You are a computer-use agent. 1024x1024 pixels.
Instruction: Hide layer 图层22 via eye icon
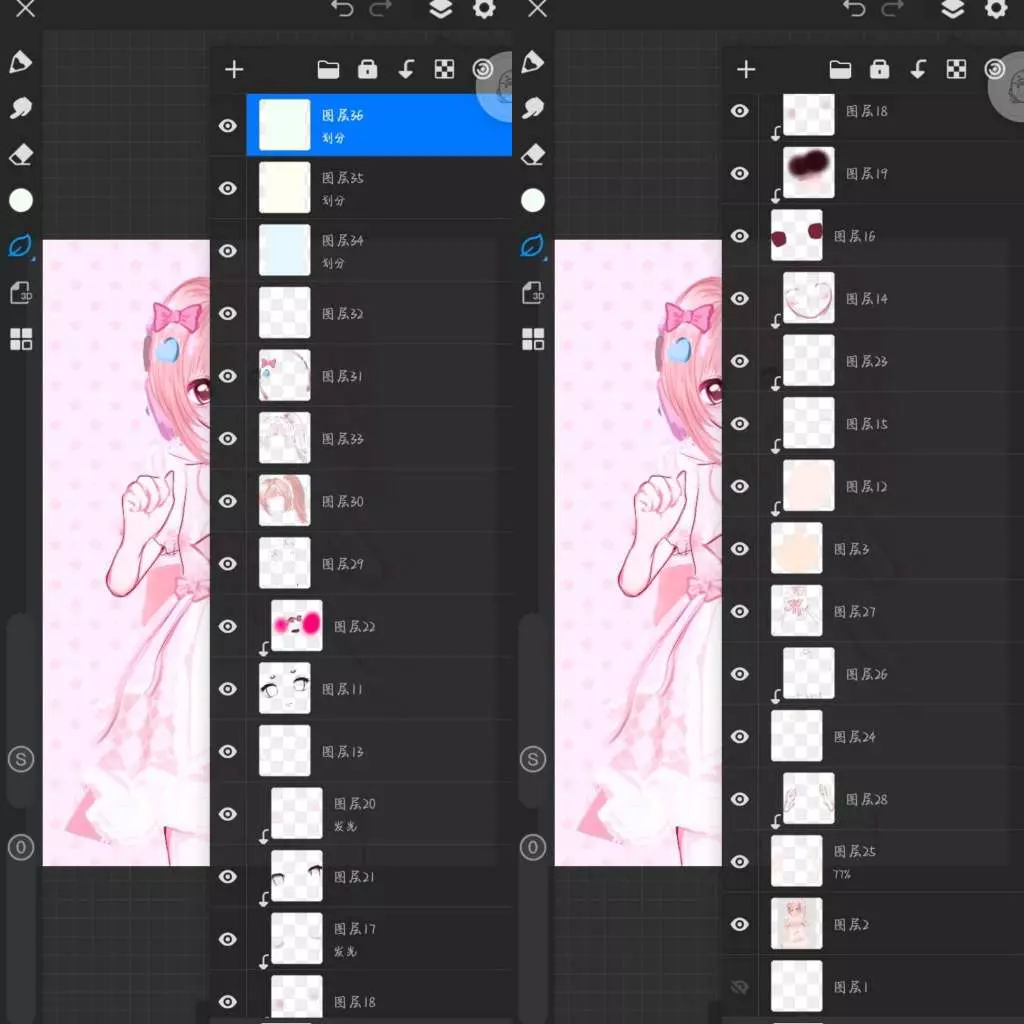coord(227,626)
